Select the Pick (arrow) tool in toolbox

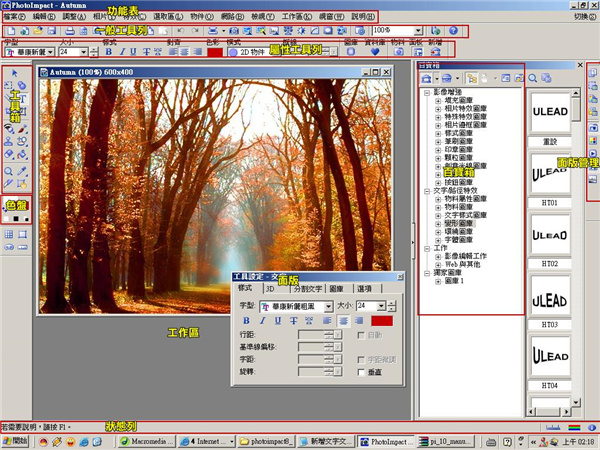point(15,73)
